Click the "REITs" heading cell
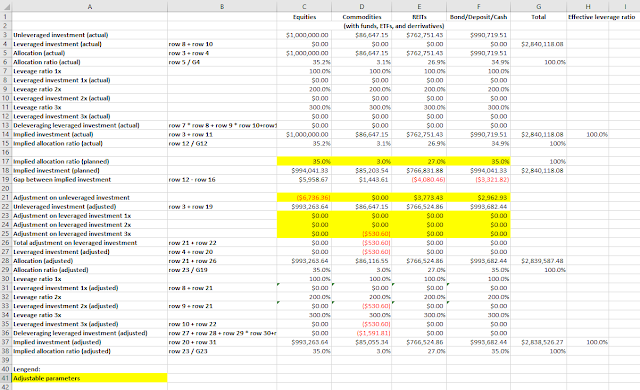The image size is (640, 390). [419, 17]
